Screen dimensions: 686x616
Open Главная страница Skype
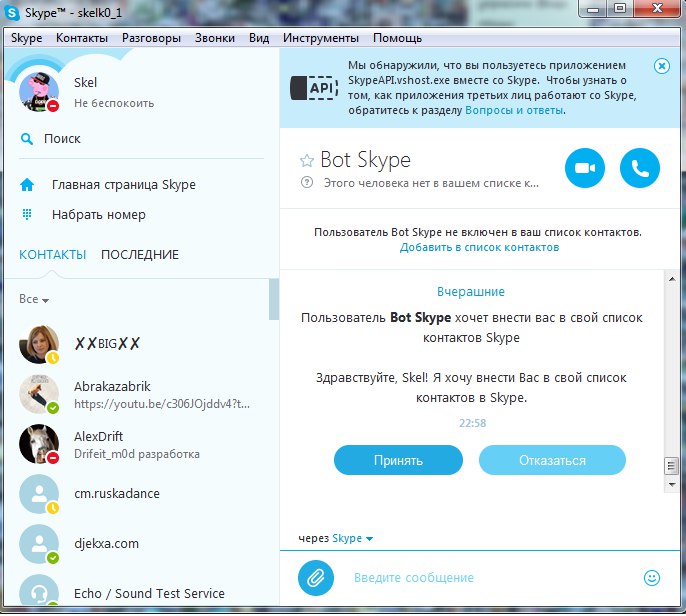point(124,185)
